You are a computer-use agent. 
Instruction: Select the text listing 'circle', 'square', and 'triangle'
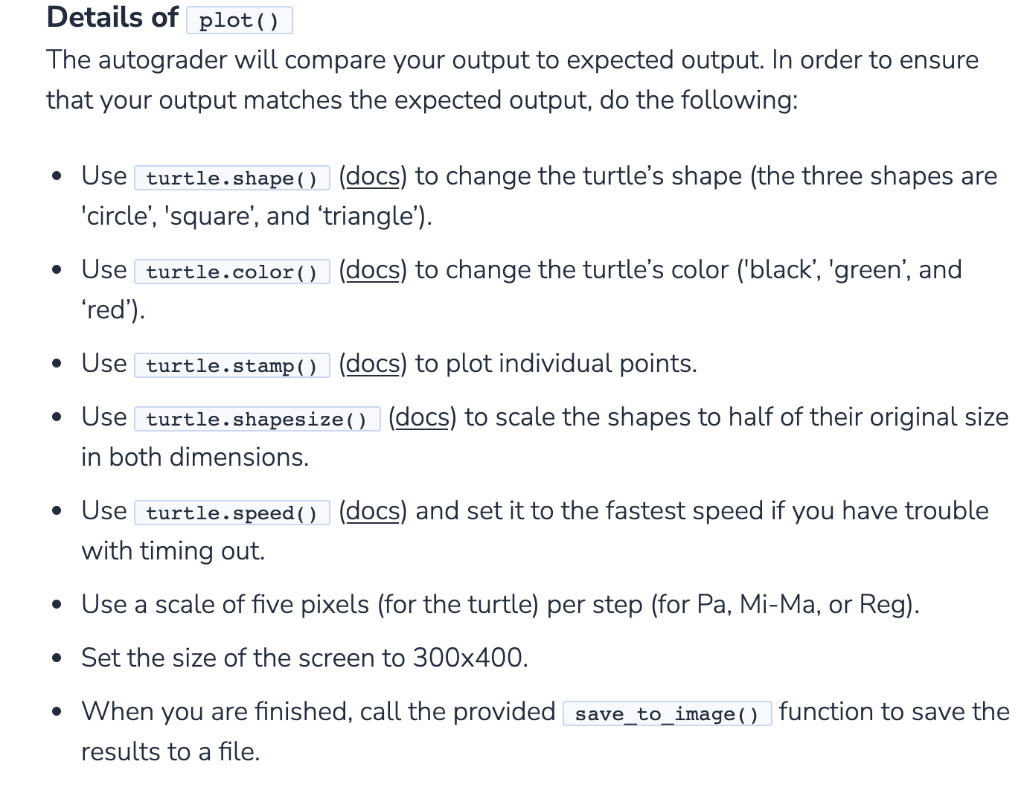[257, 216]
